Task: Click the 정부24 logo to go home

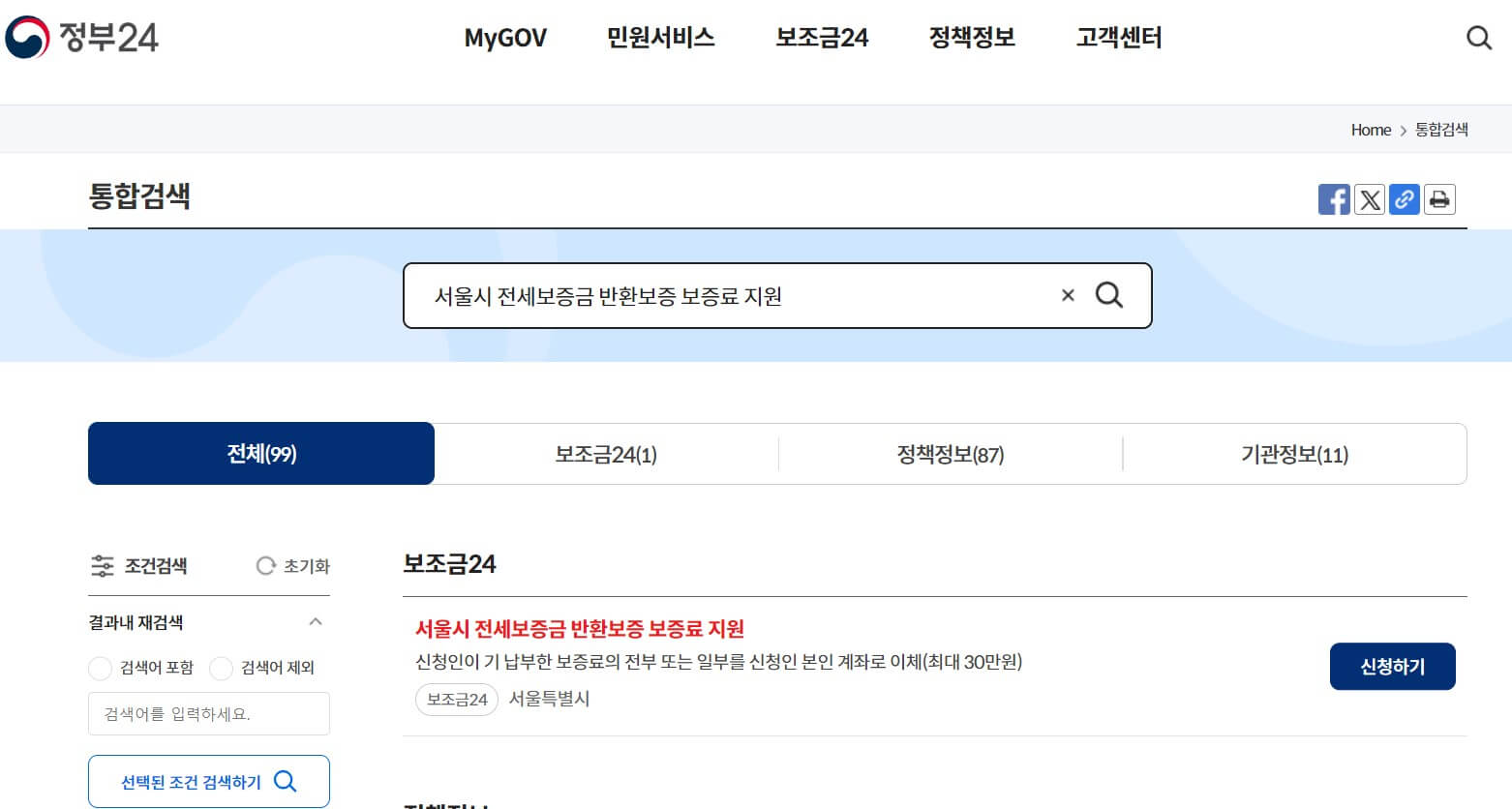Action: [82, 38]
